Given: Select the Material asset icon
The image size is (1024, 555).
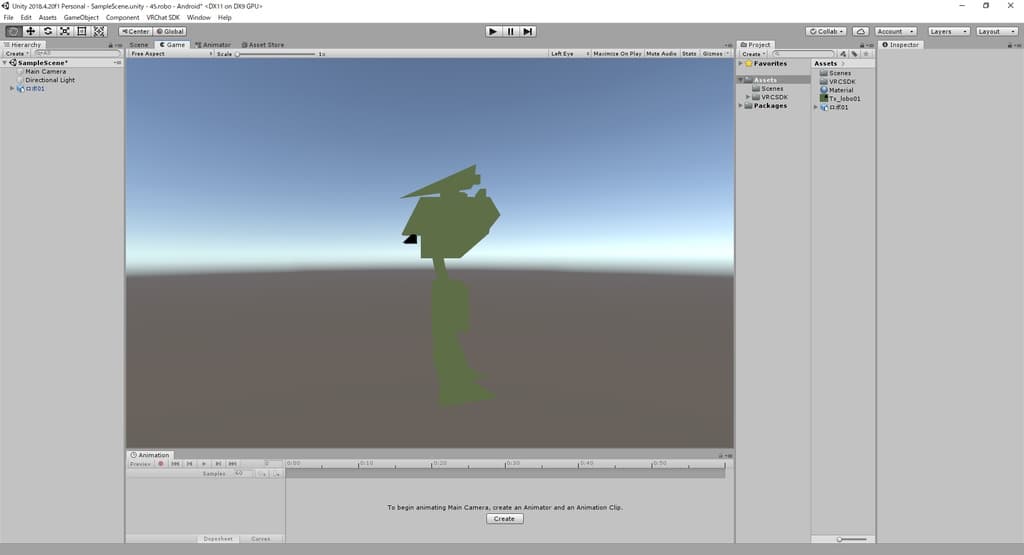Looking at the screenshot, I should 824,90.
